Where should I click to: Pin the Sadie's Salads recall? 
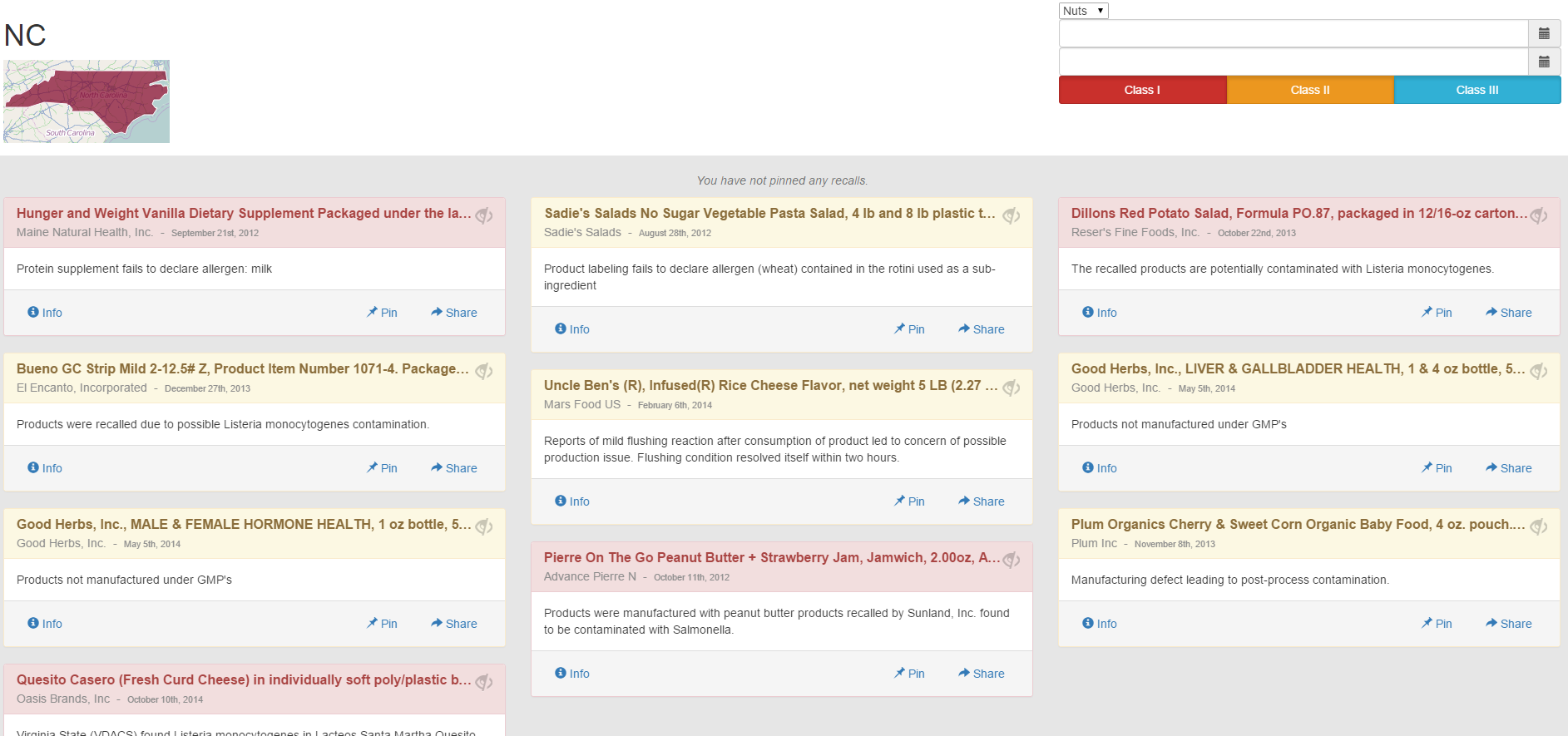[x=910, y=329]
